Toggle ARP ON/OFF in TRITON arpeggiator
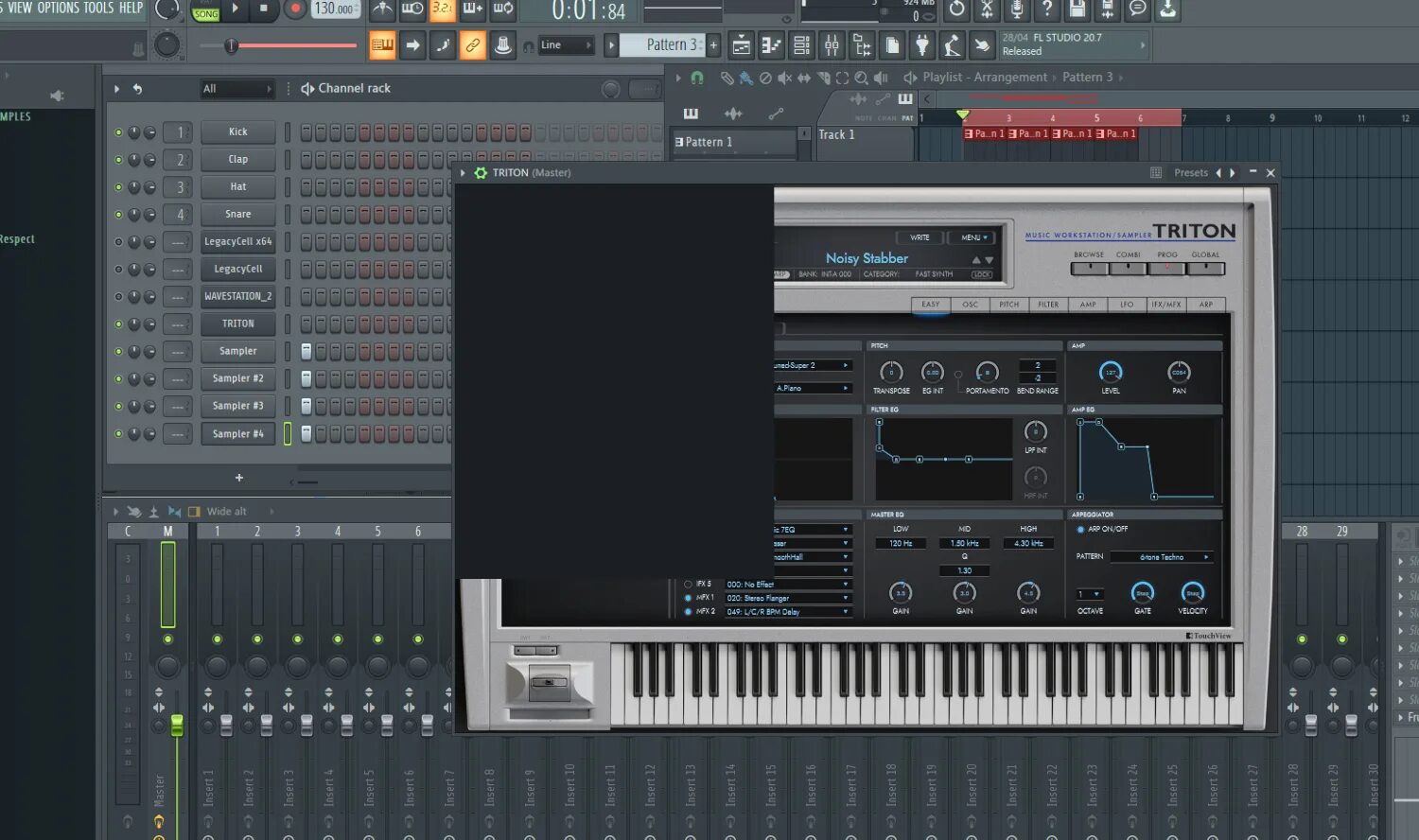The height and width of the screenshot is (840, 1419). point(1081,530)
